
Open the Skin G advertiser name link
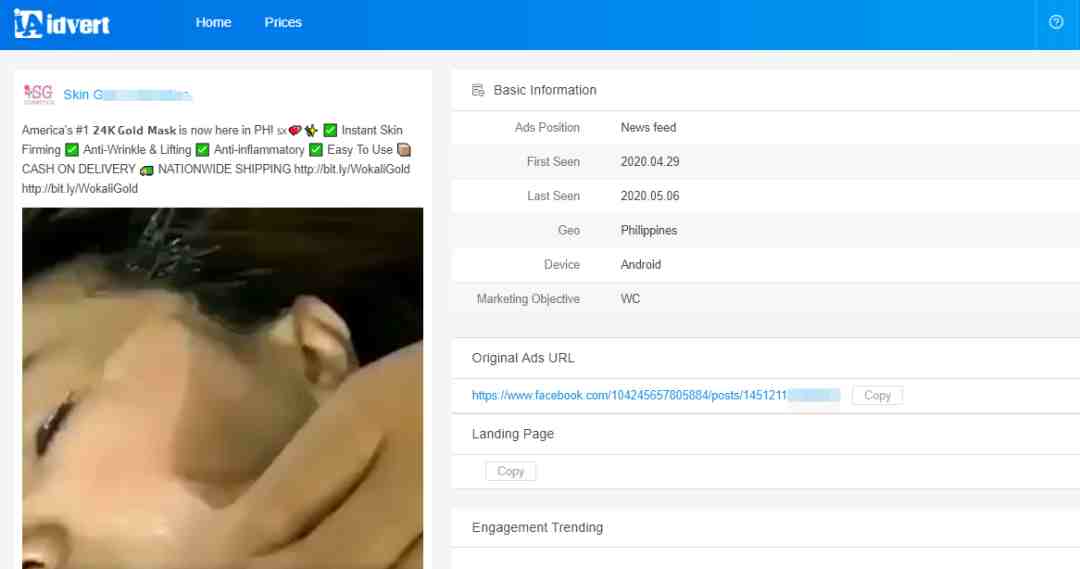(126, 95)
